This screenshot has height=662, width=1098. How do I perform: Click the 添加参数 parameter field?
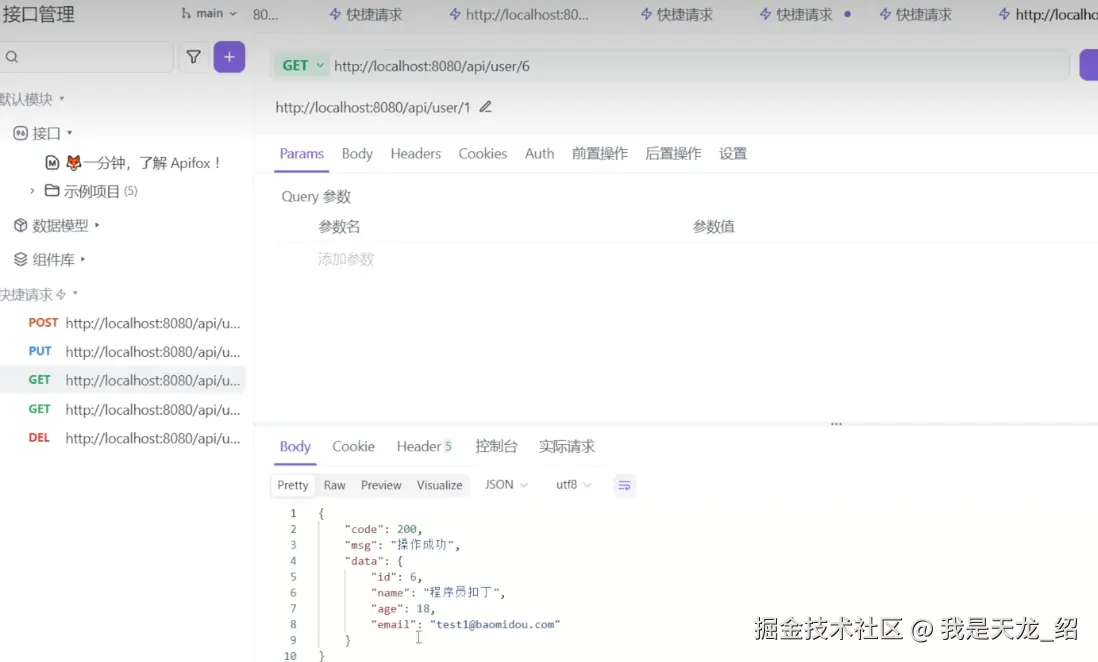[346, 259]
